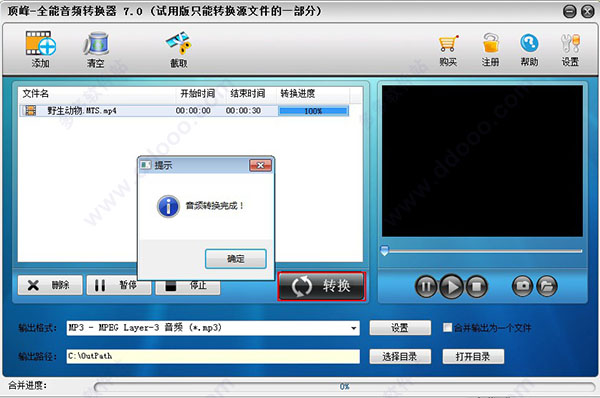Open the snapshot folder icon
600x398 pixels.
(547, 286)
